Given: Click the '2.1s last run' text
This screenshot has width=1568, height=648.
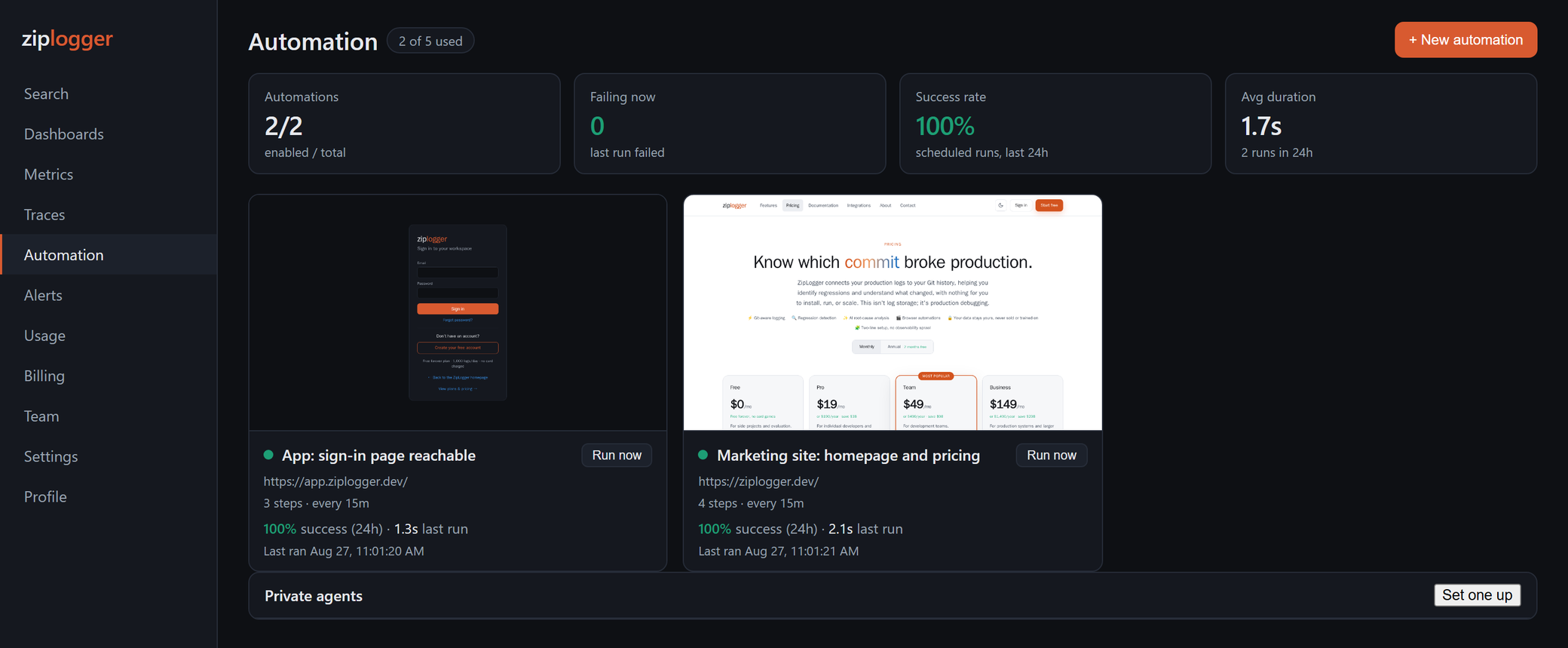Looking at the screenshot, I should pyautogui.click(x=865, y=529).
